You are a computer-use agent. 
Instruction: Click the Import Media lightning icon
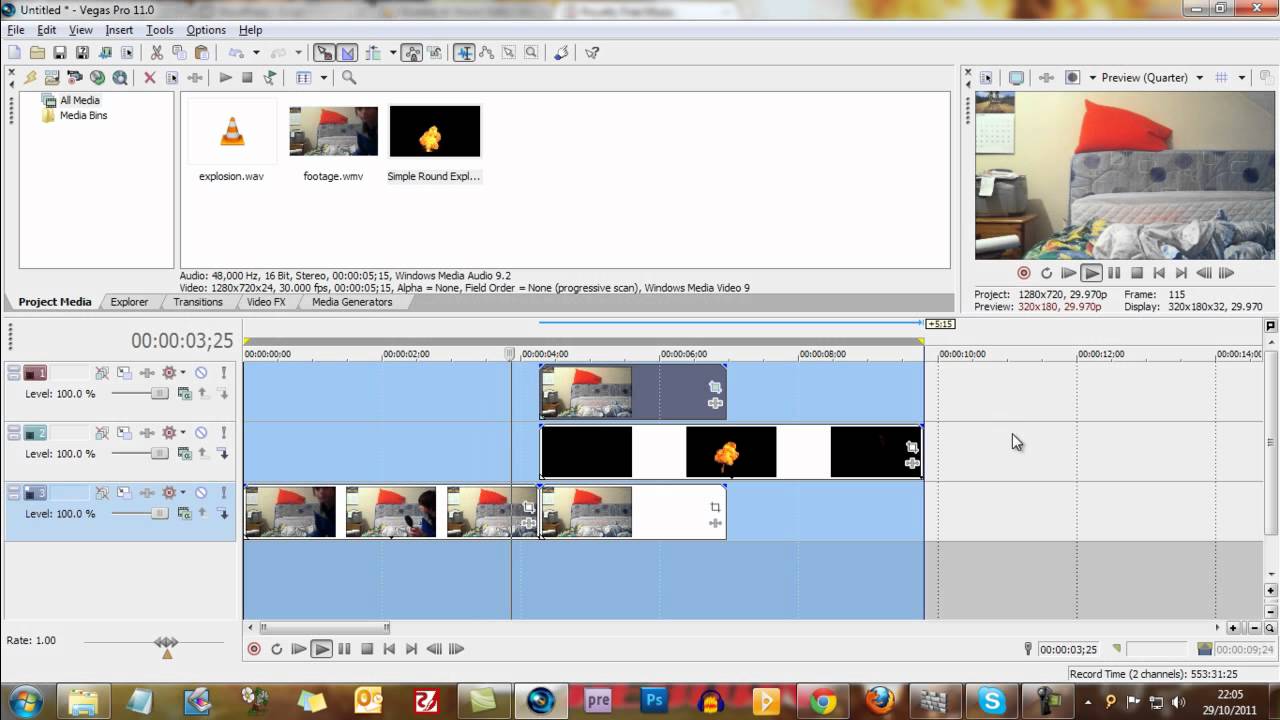[30, 77]
